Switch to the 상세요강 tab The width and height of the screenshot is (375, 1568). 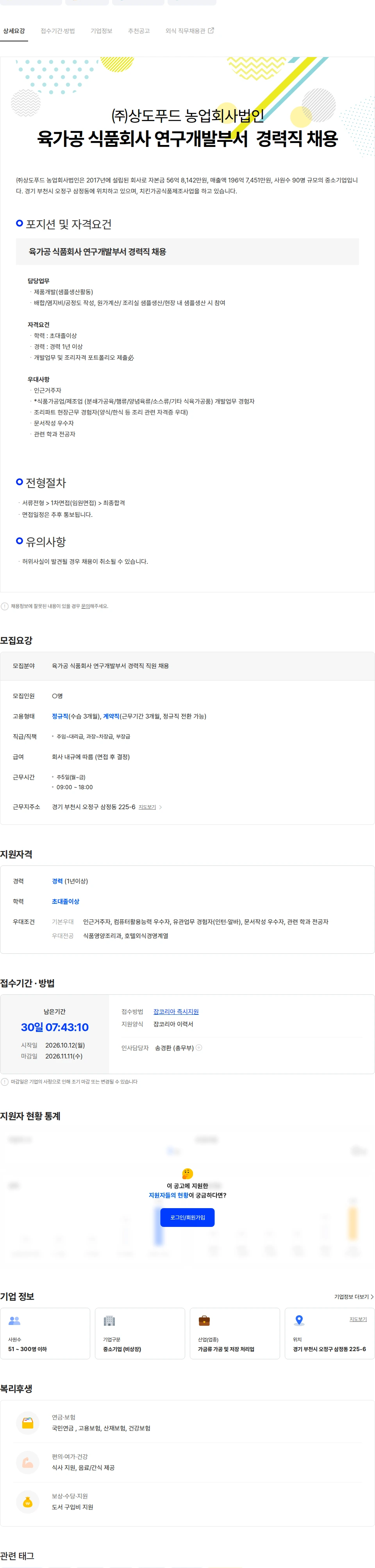click(x=14, y=31)
